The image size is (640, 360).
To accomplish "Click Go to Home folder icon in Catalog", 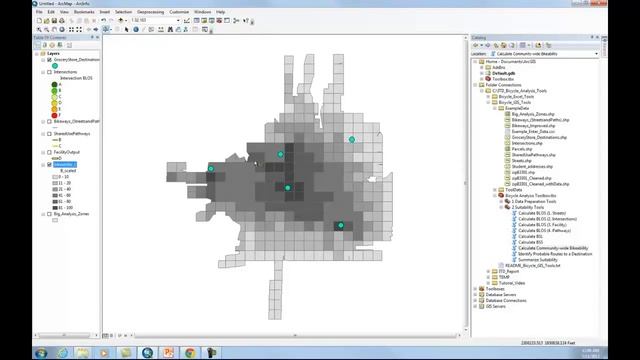I will point(504,45).
